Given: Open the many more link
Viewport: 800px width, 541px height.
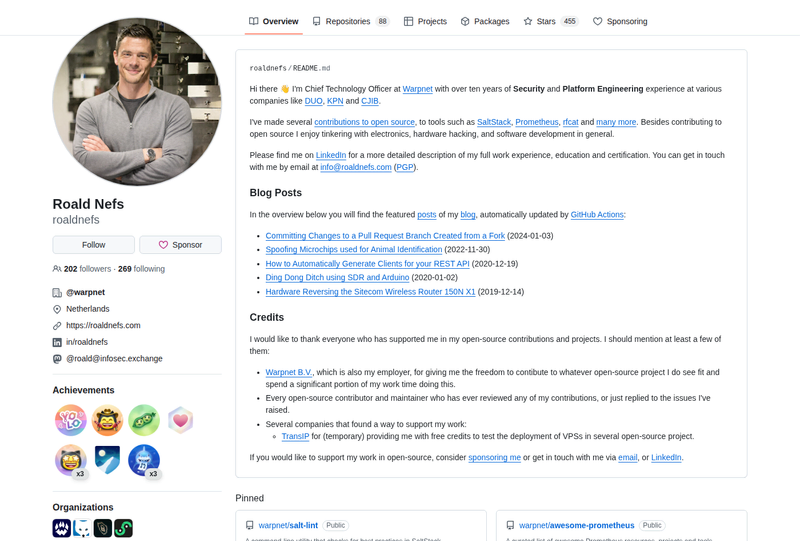Looking at the screenshot, I should tap(616, 122).
